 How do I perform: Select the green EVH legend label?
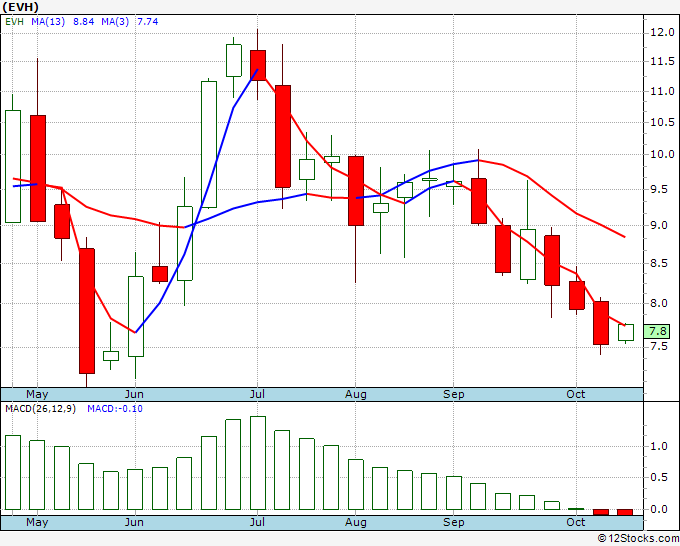15,22
